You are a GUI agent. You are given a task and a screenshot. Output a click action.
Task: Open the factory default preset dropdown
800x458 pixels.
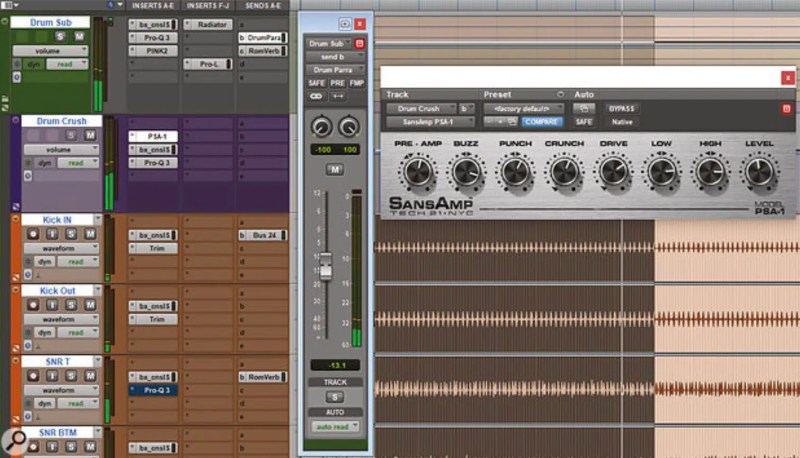[524, 109]
